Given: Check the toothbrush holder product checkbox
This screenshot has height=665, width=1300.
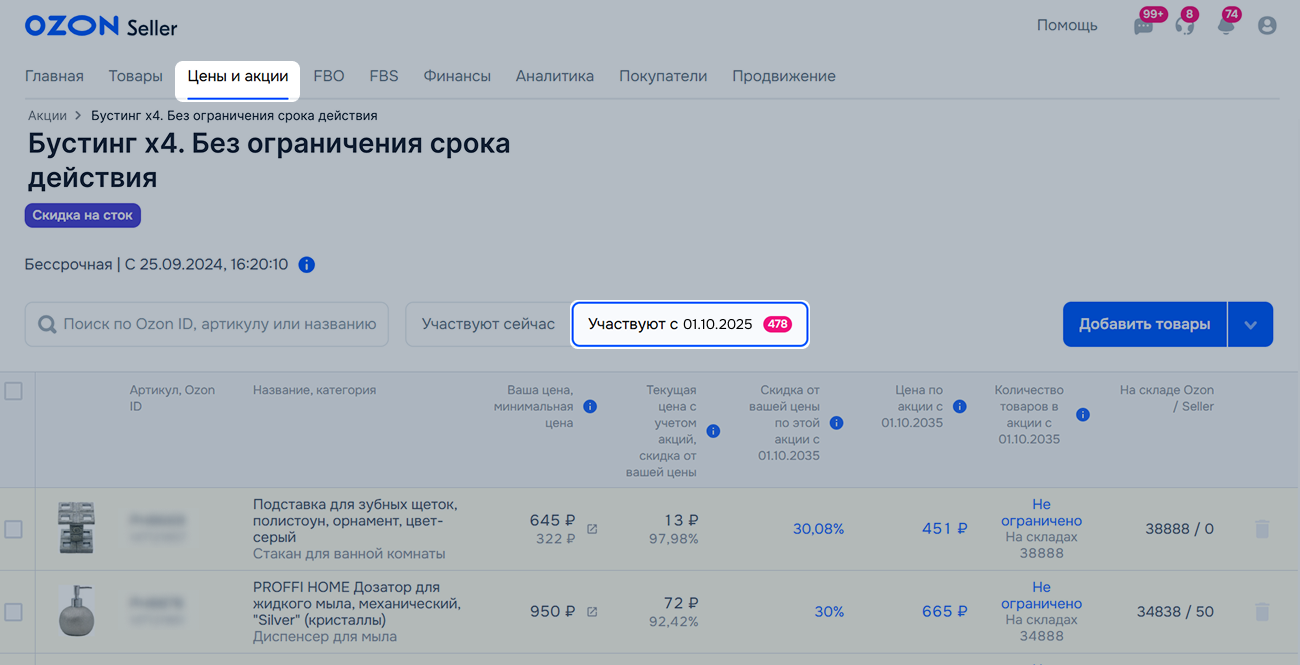Looking at the screenshot, I should pos(14,529).
